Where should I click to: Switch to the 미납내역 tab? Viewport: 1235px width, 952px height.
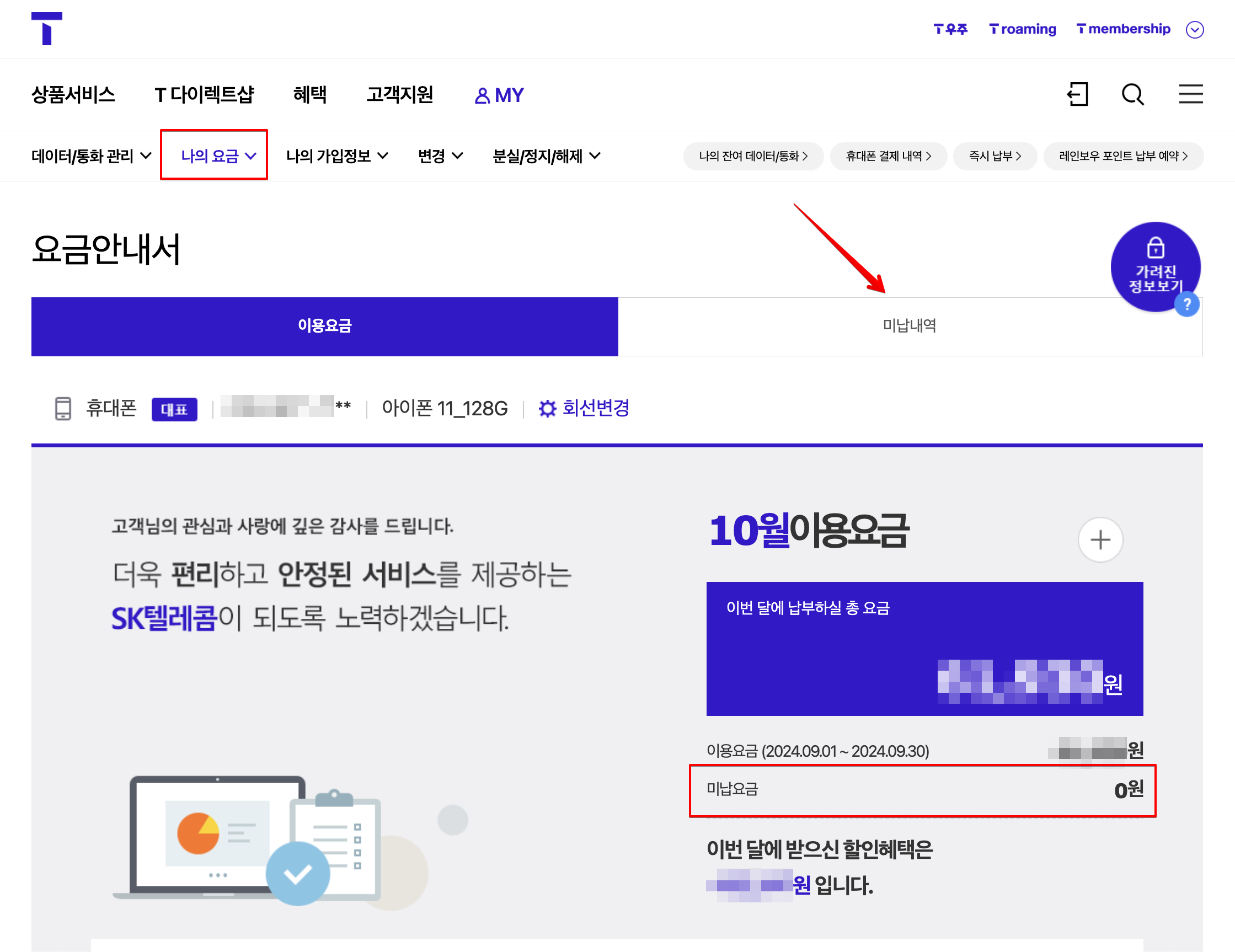coord(910,327)
